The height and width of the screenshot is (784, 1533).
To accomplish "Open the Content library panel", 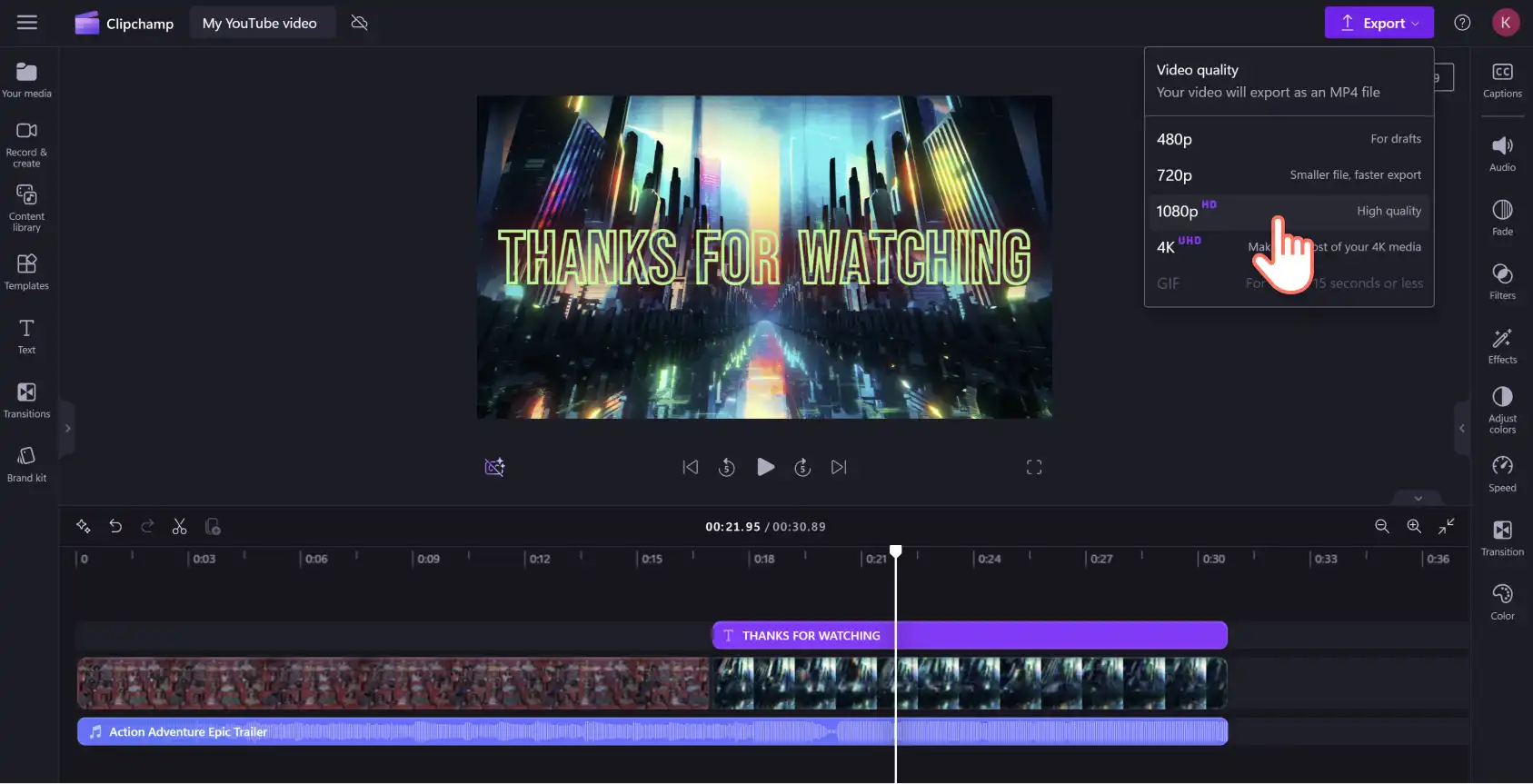I will (x=27, y=209).
